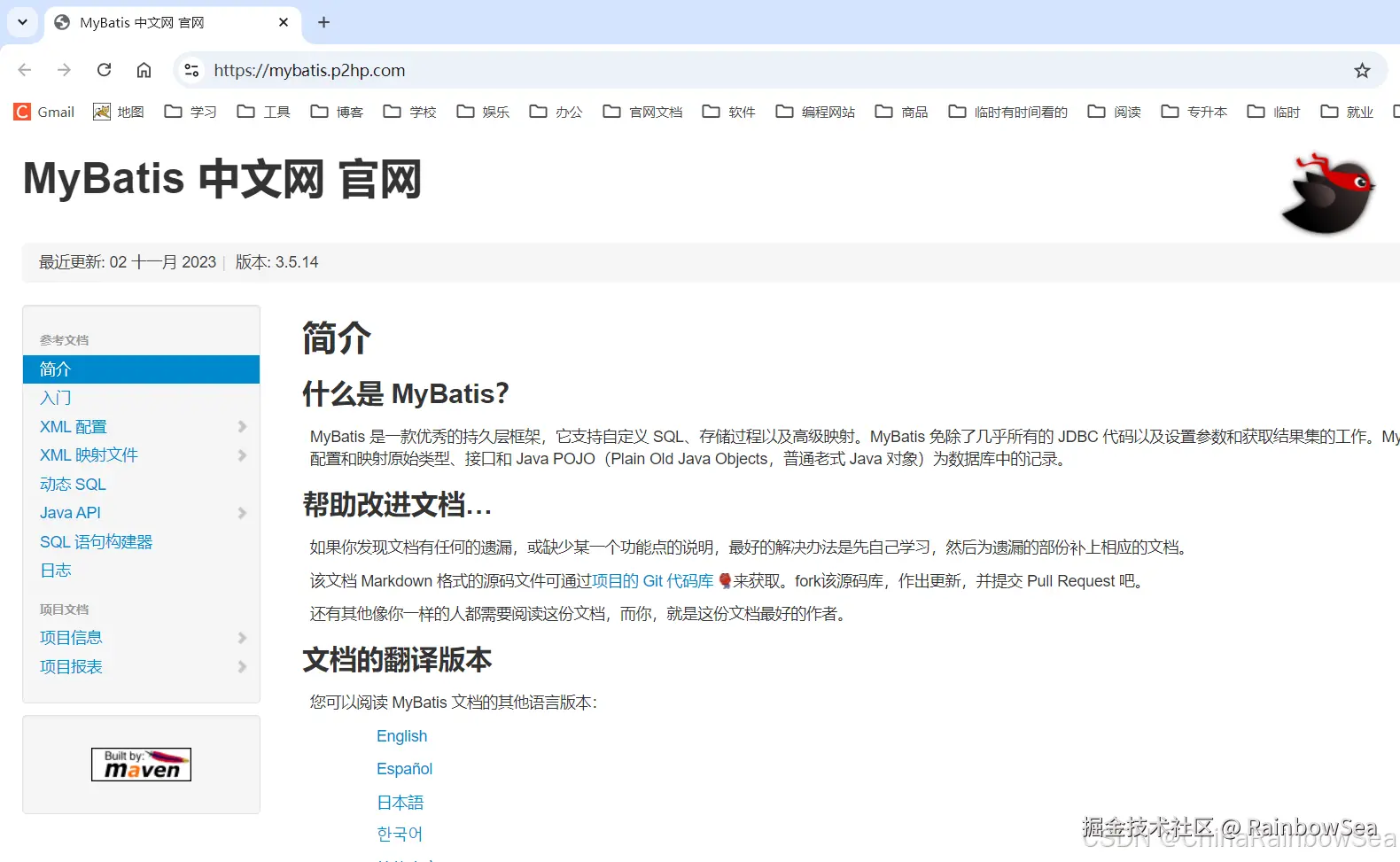This screenshot has height=862, width=1400.
Task: Open XML 映射文件 sidebar item
Action: [x=89, y=455]
